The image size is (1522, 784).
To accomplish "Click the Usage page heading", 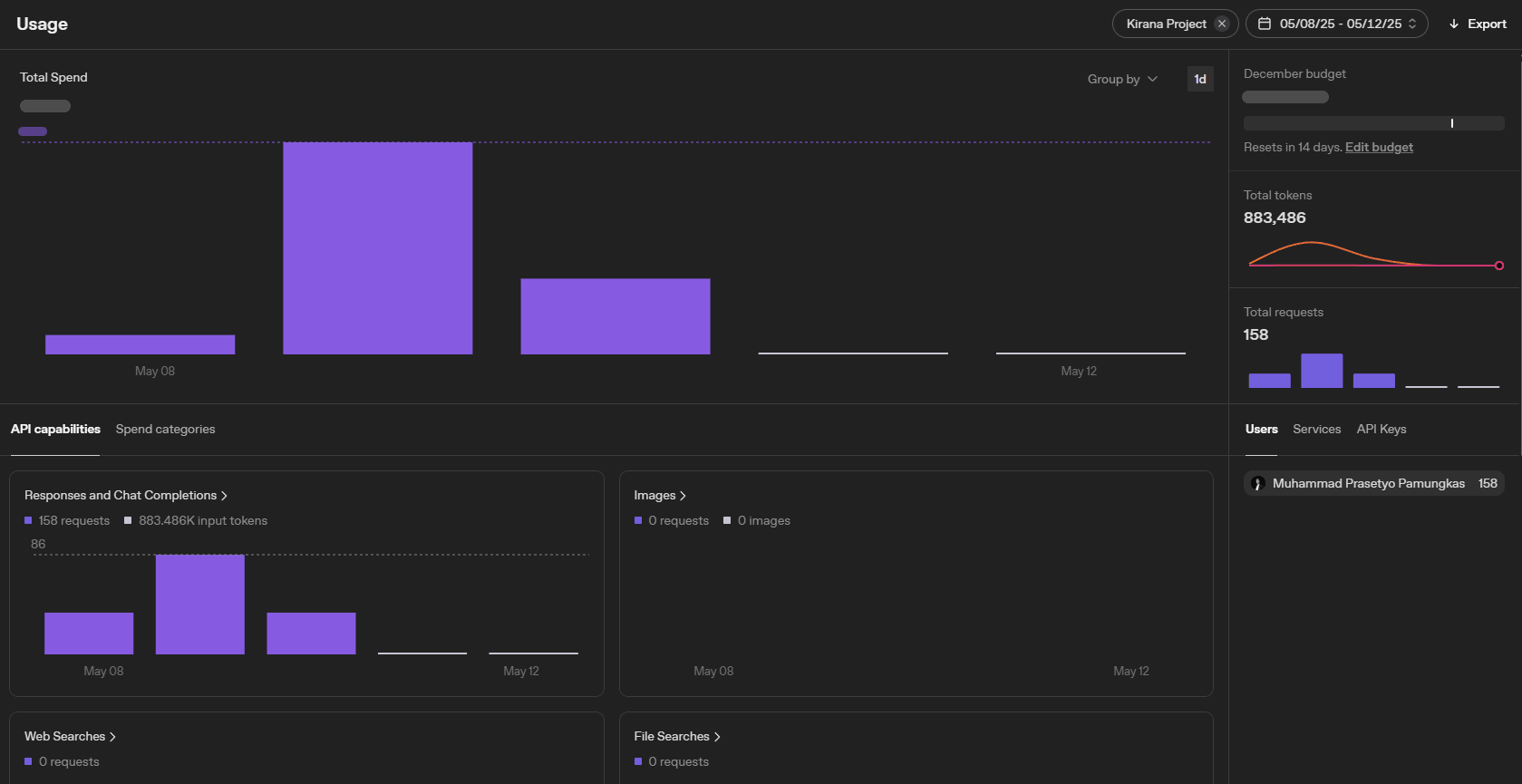I will pos(42,24).
